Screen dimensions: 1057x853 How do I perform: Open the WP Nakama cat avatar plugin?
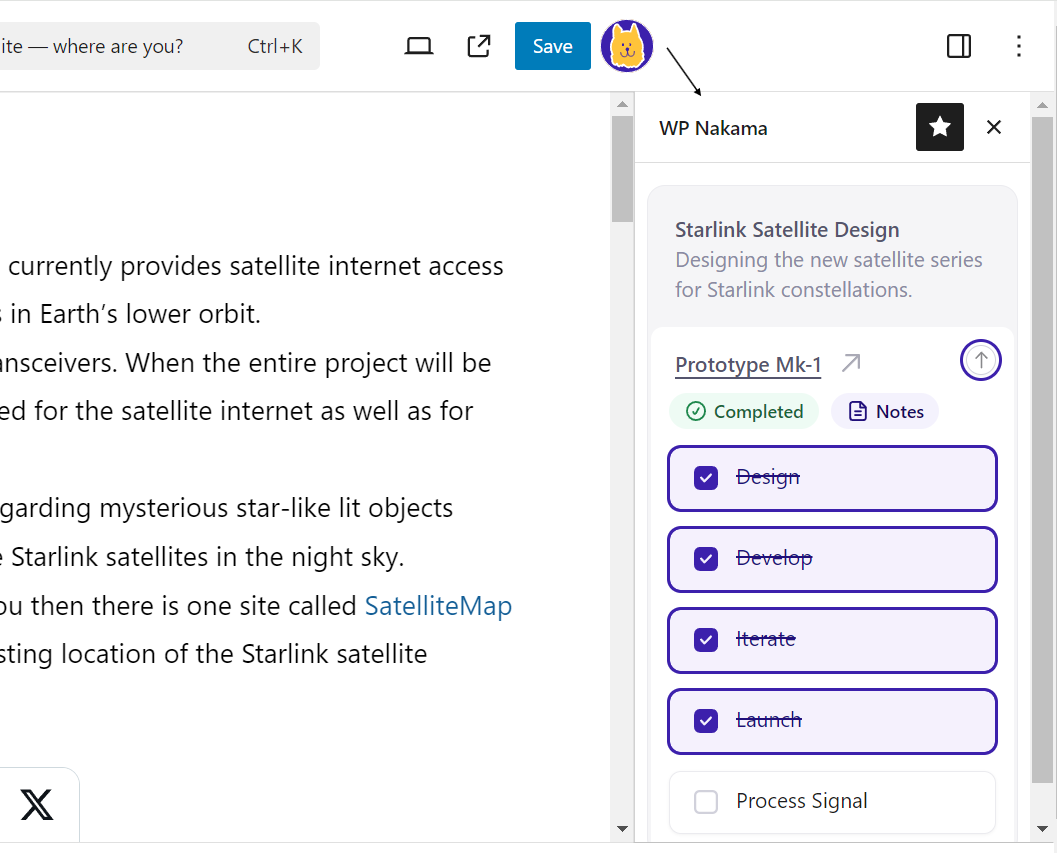627,46
